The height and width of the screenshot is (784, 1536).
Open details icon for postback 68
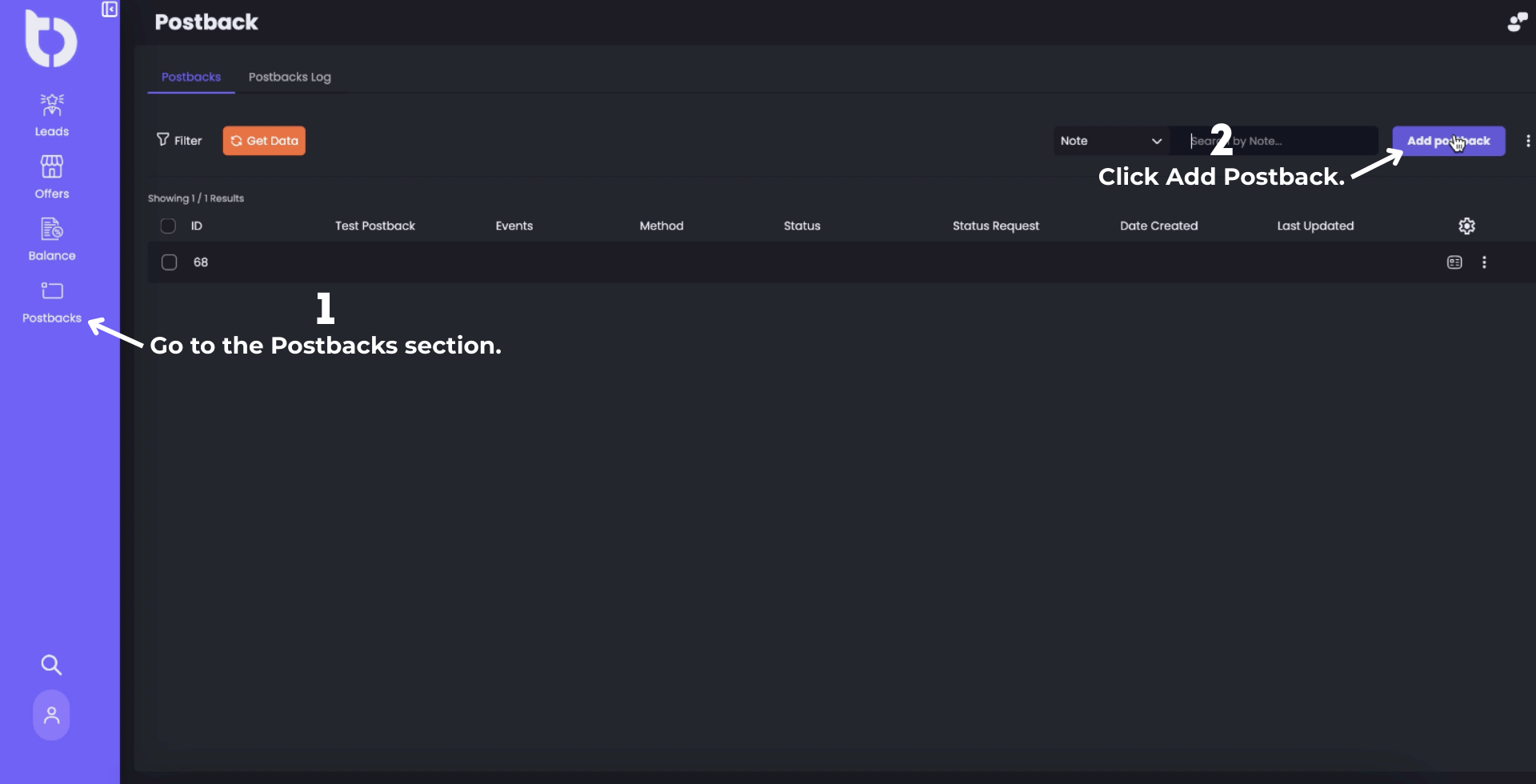1454,262
